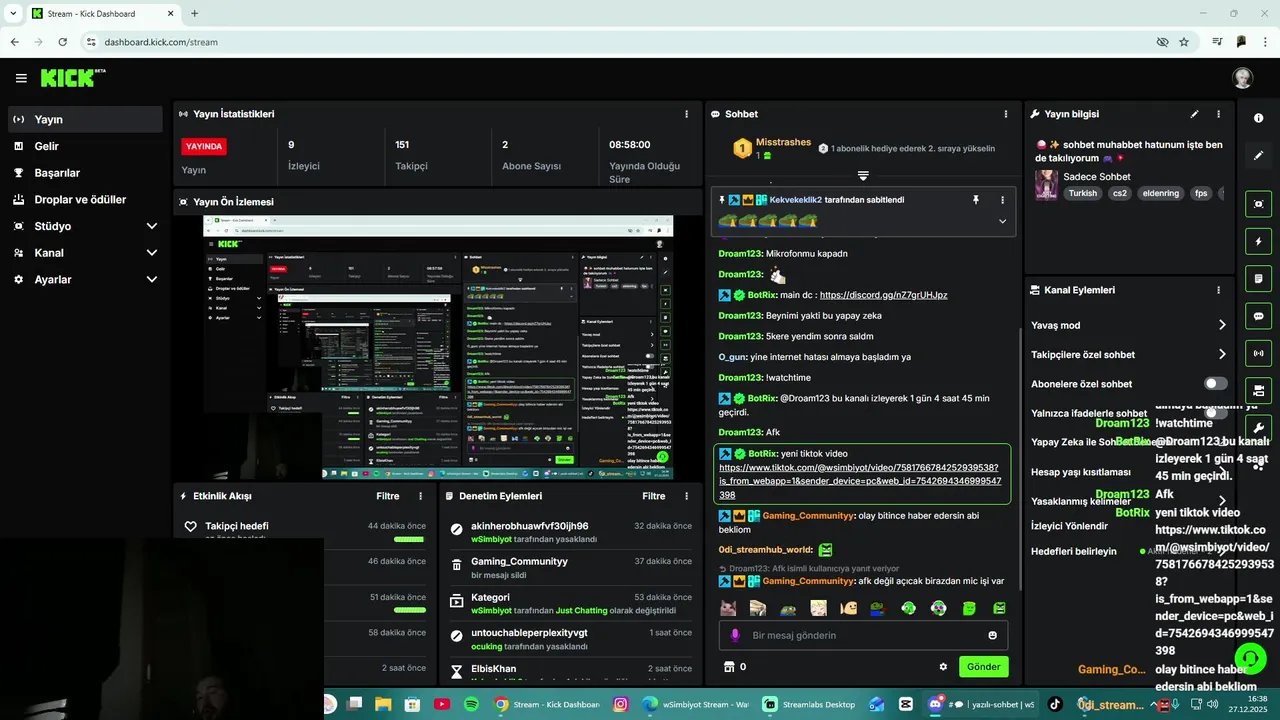Expand the Stüdyo sidebar section
The width and height of the screenshot is (1280, 720).
pyautogui.click(x=85, y=226)
